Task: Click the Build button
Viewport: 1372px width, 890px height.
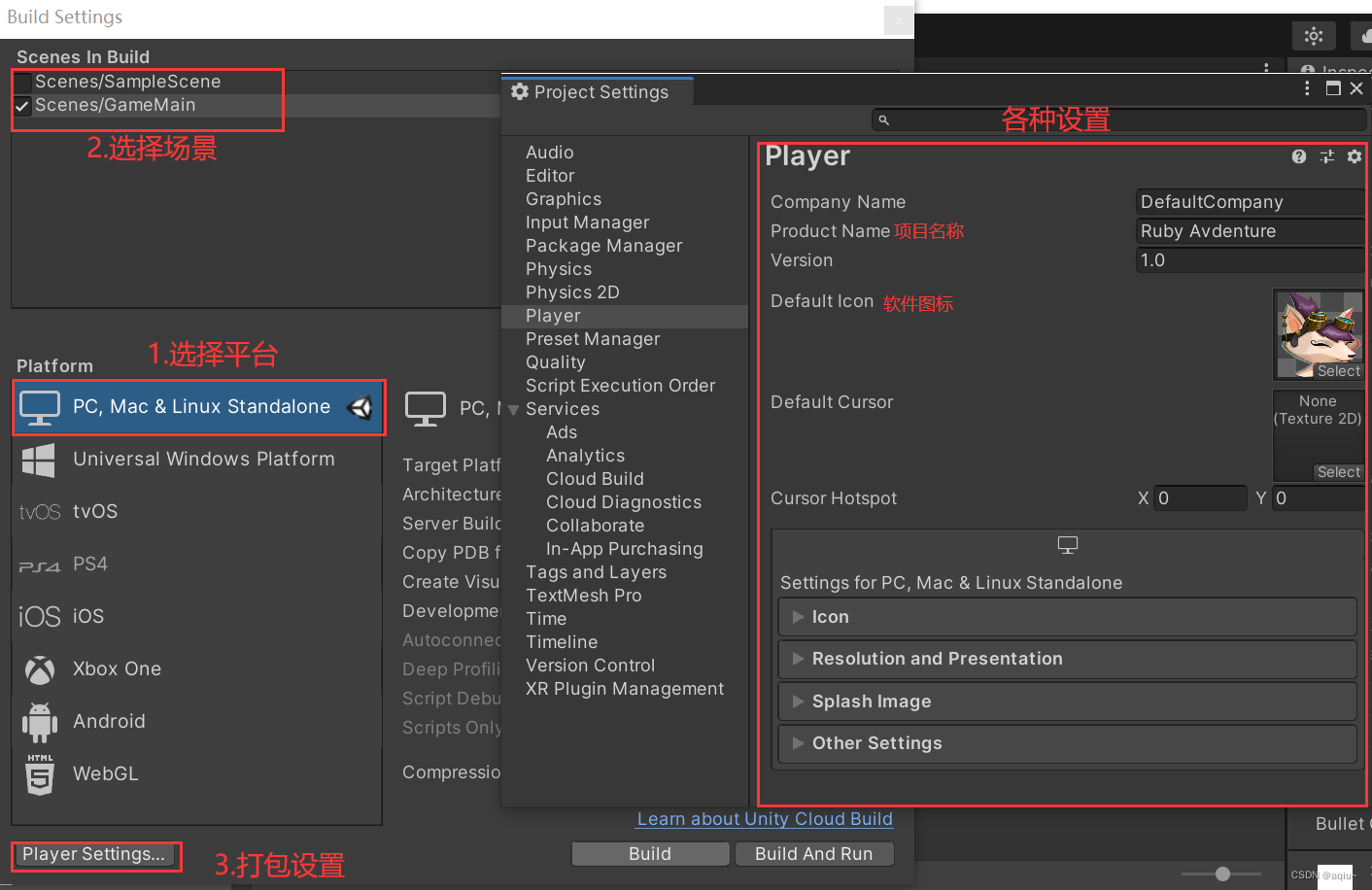Action: pyautogui.click(x=650, y=854)
